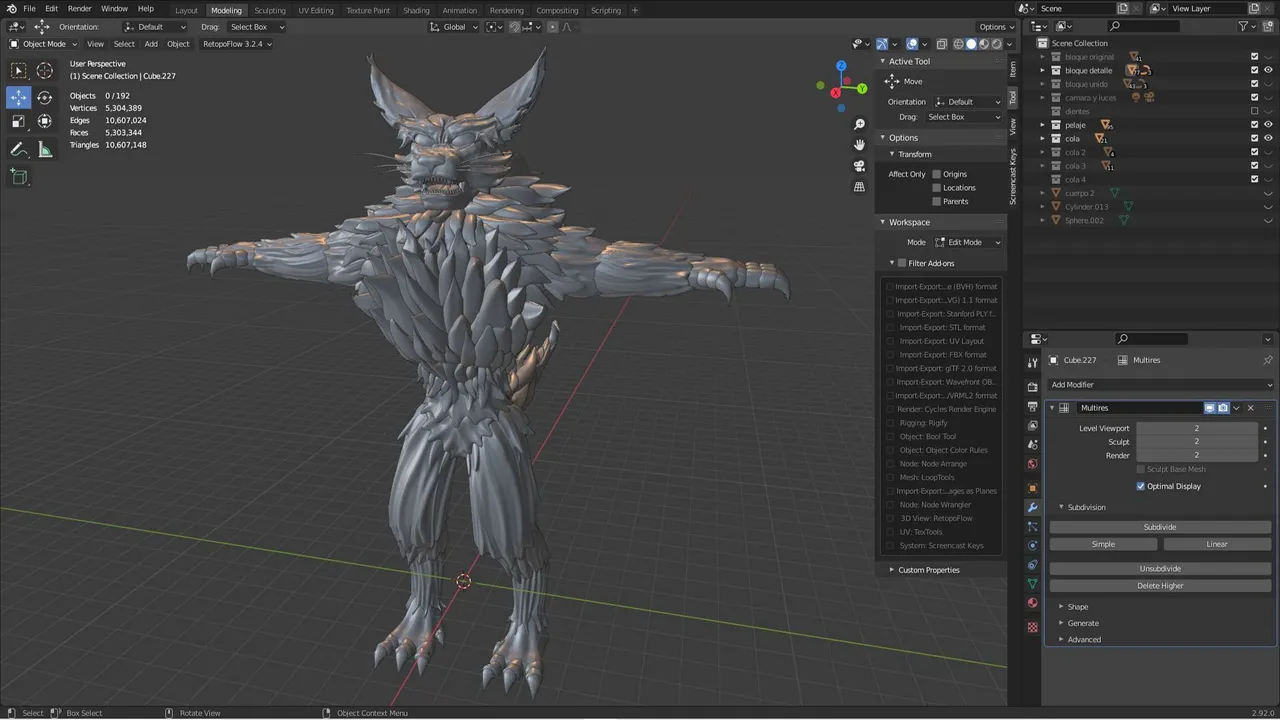Open the Material properties tab
The image size is (1280, 720).
(x=1033, y=603)
